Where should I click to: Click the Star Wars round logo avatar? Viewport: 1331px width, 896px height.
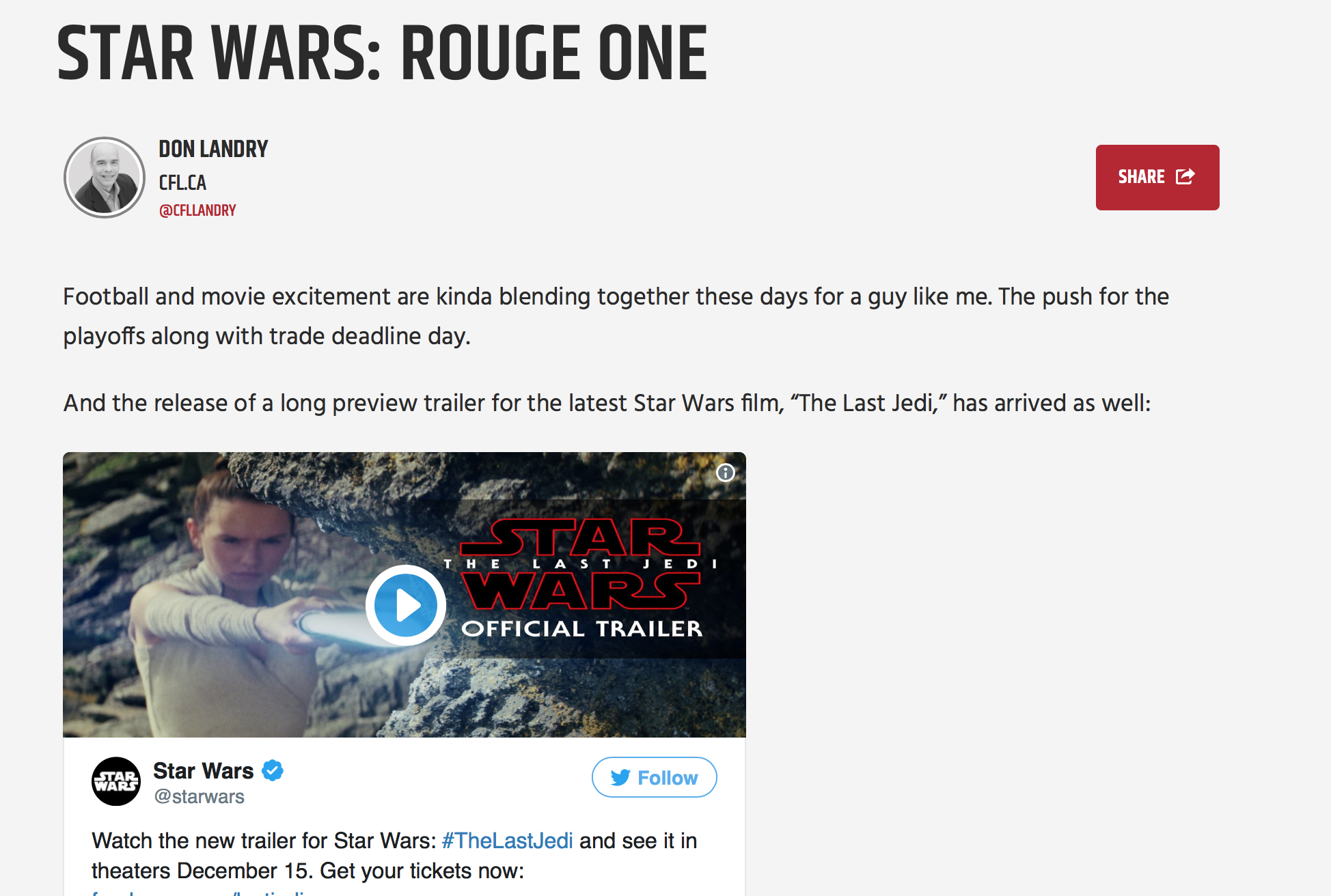[x=116, y=781]
